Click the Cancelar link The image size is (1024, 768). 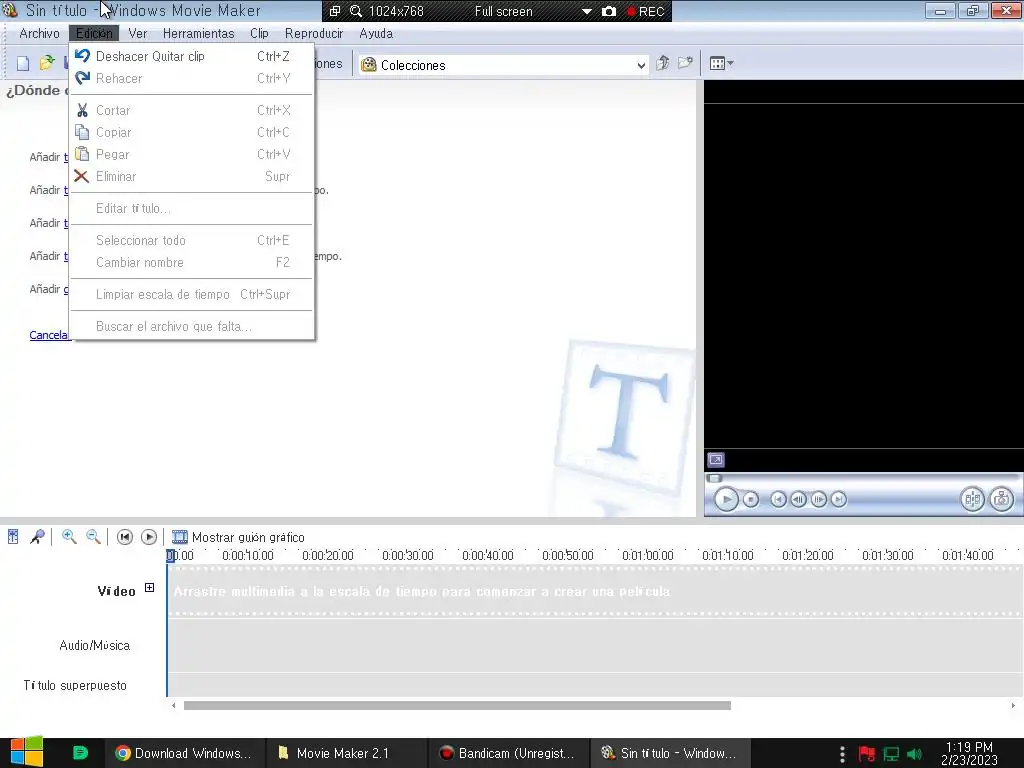point(49,335)
